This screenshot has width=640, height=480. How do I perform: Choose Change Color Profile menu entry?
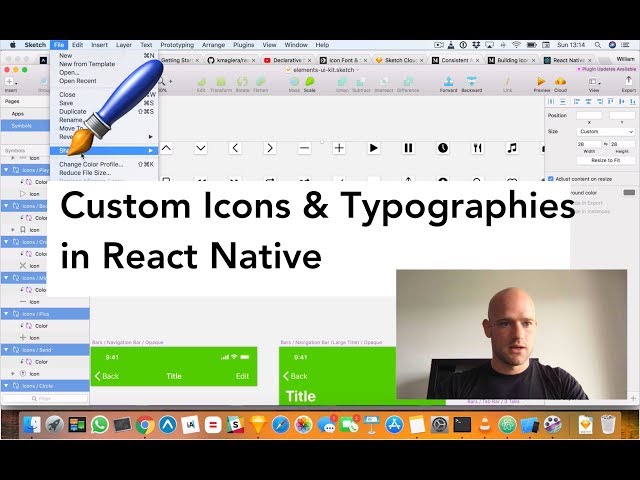[x=91, y=164]
